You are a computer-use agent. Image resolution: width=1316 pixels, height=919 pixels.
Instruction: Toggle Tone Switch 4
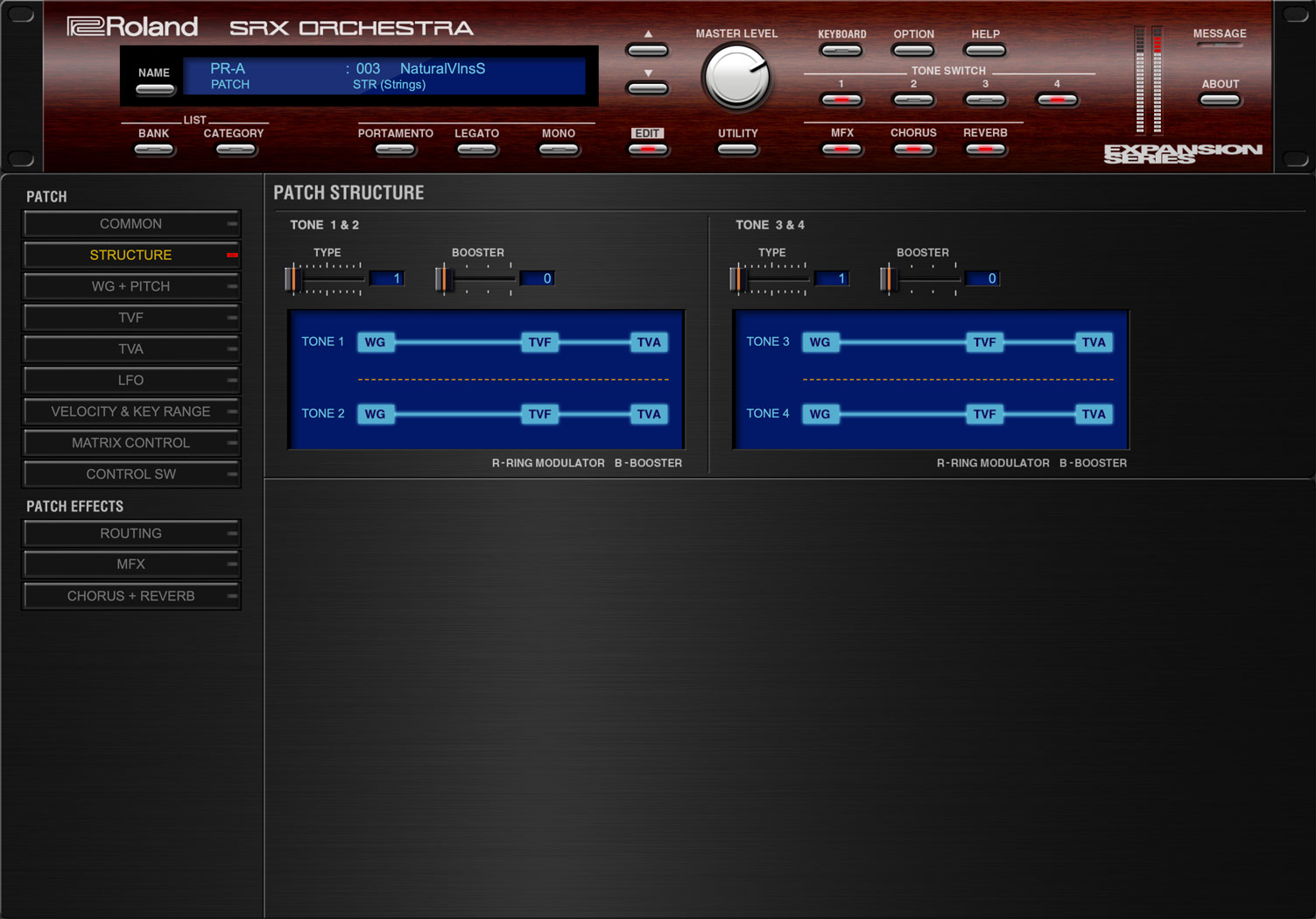click(x=1057, y=100)
